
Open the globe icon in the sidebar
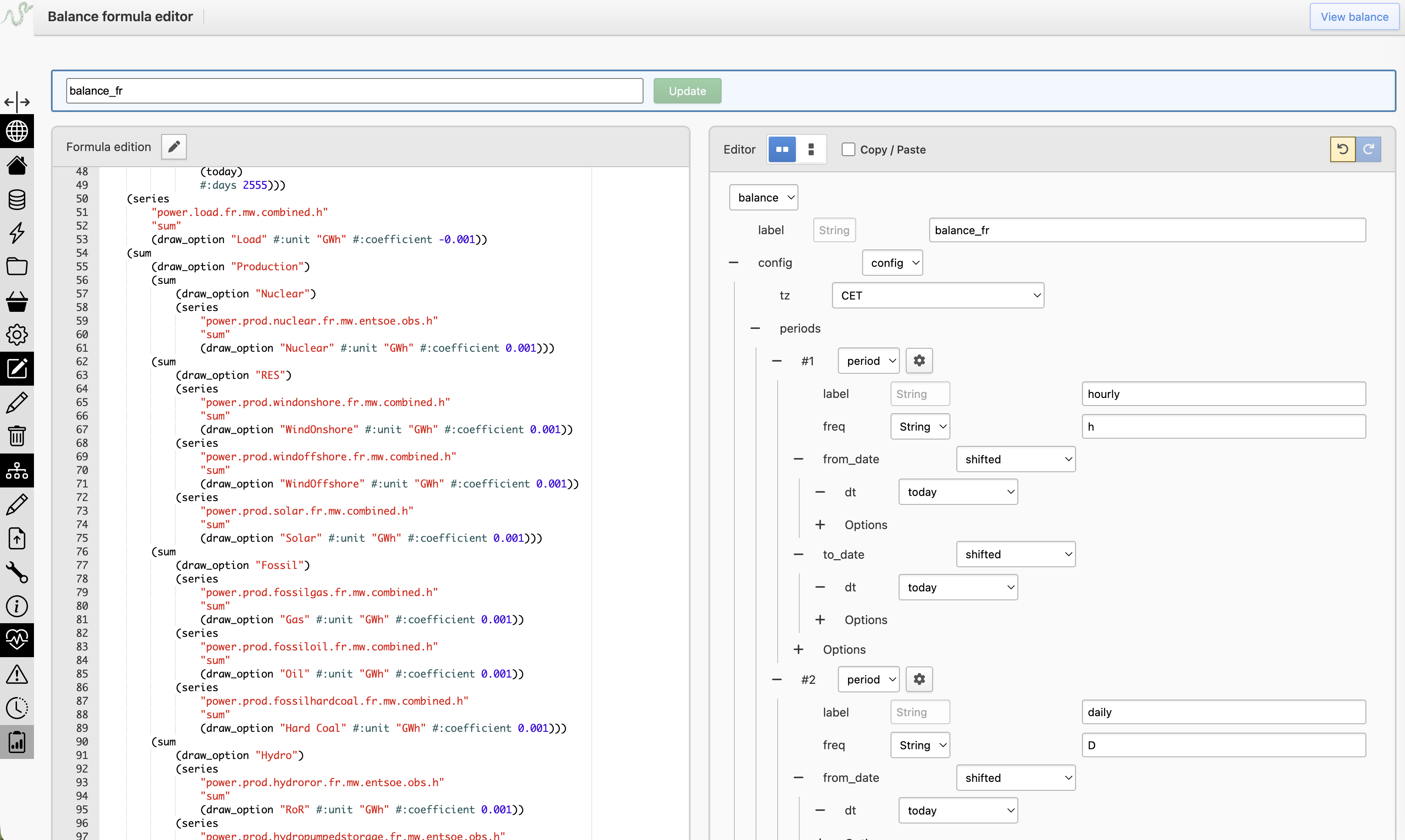point(17,132)
